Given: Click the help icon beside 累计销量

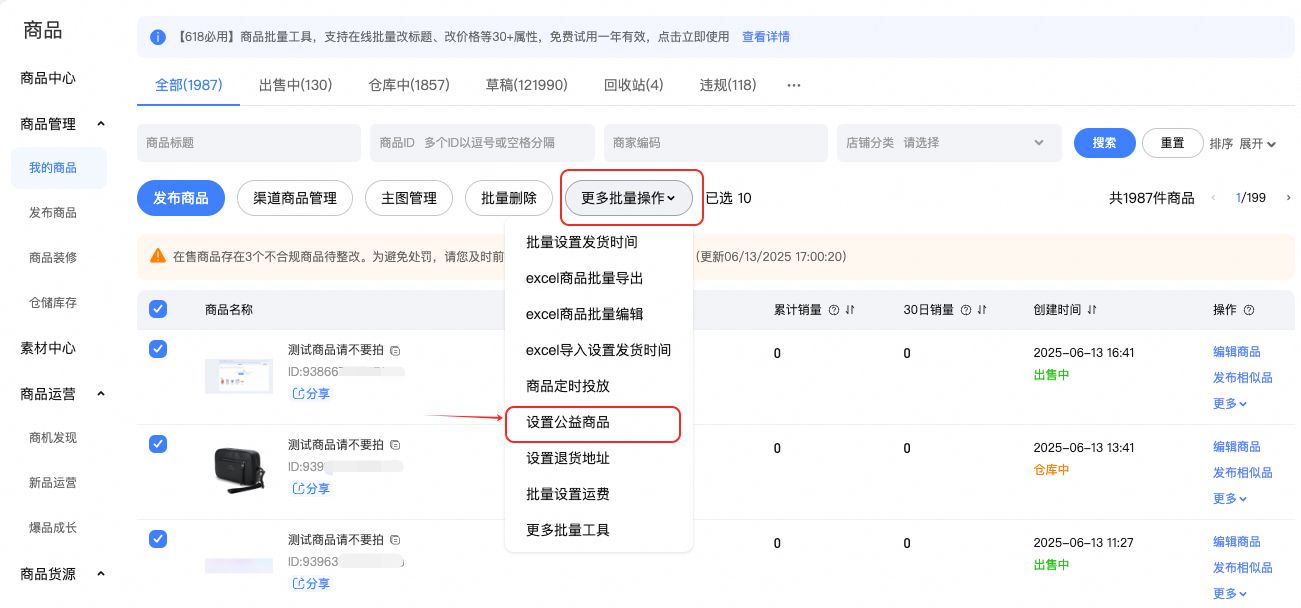Looking at the screenshot, I should click(x=833, y=310).
